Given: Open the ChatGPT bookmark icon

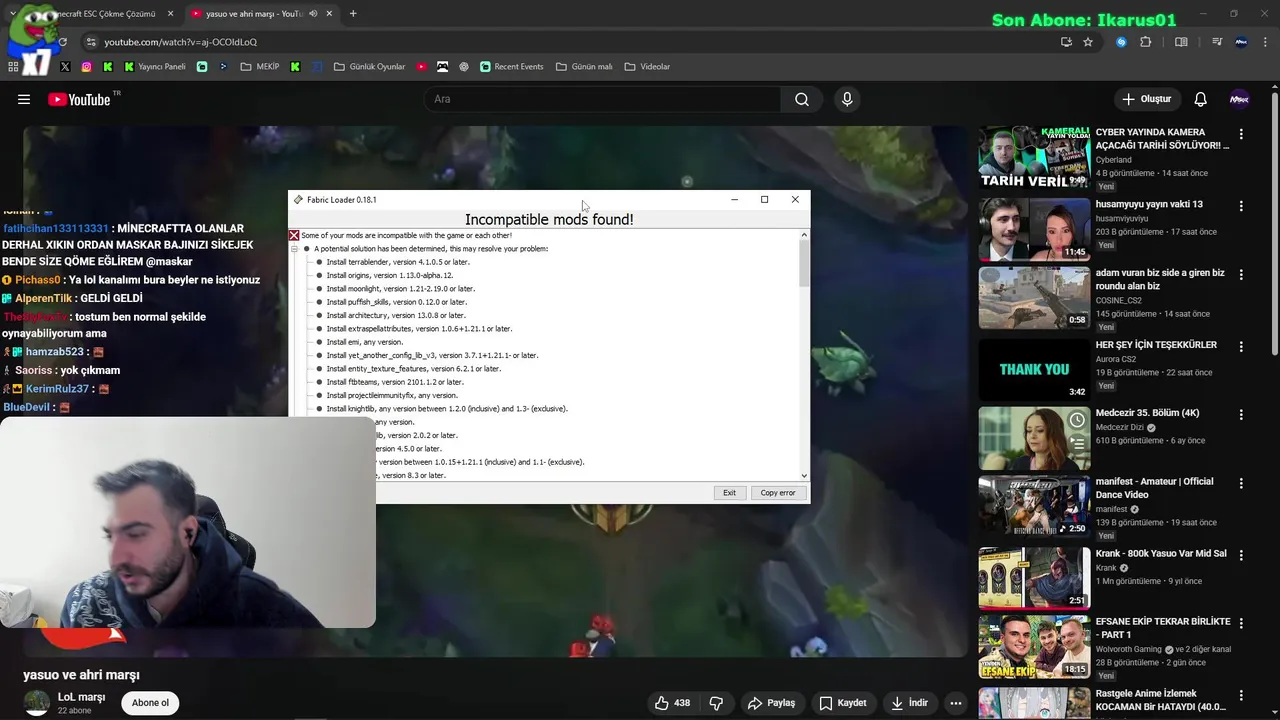Looking at the screenshot, I should (x=464, y=67).
